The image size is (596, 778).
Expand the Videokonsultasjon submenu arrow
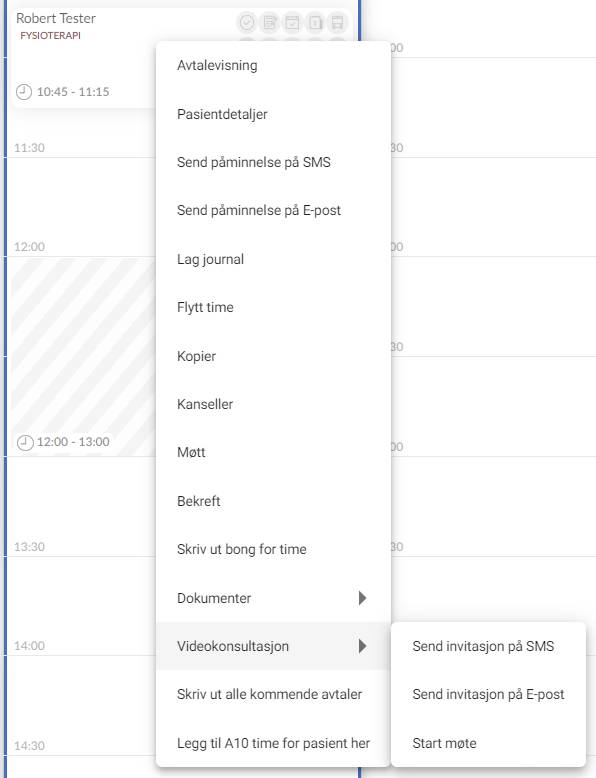[362, 646]
